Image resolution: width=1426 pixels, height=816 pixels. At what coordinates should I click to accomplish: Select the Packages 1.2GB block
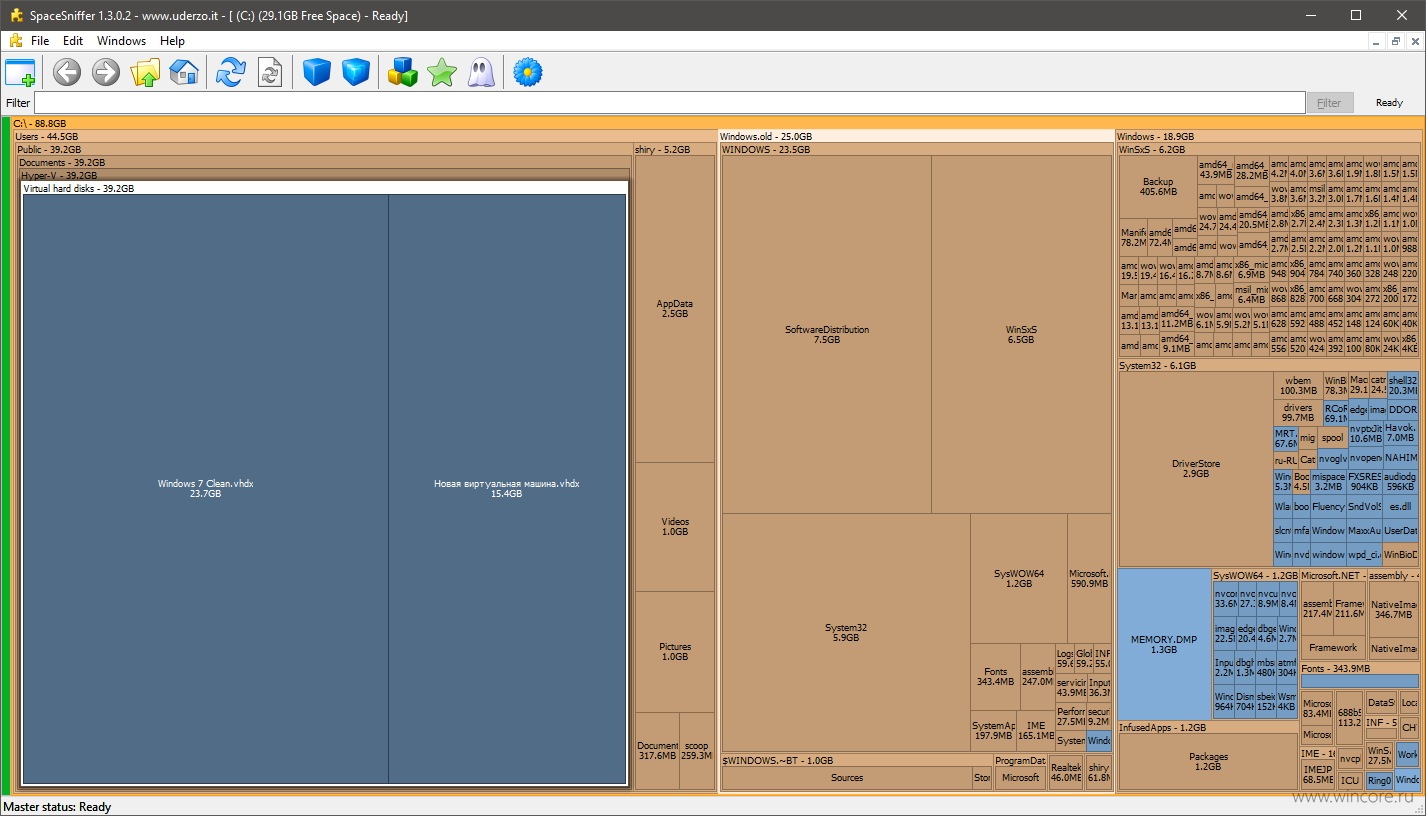click(1209, 762)
